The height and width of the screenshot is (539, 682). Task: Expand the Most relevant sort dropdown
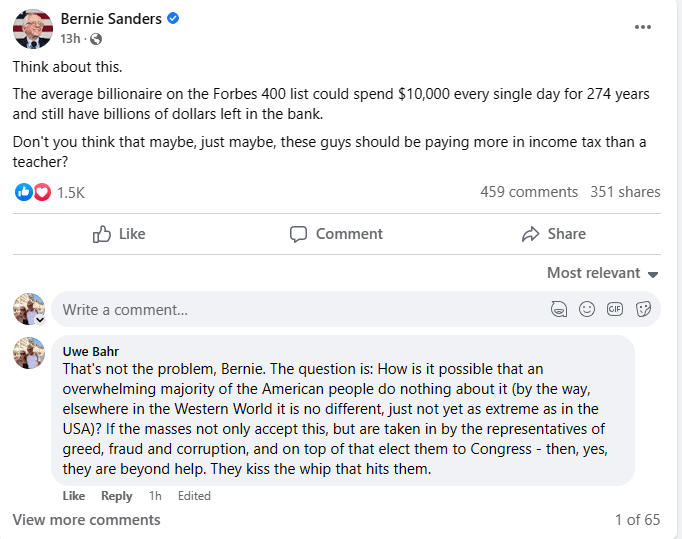[602, 273]
